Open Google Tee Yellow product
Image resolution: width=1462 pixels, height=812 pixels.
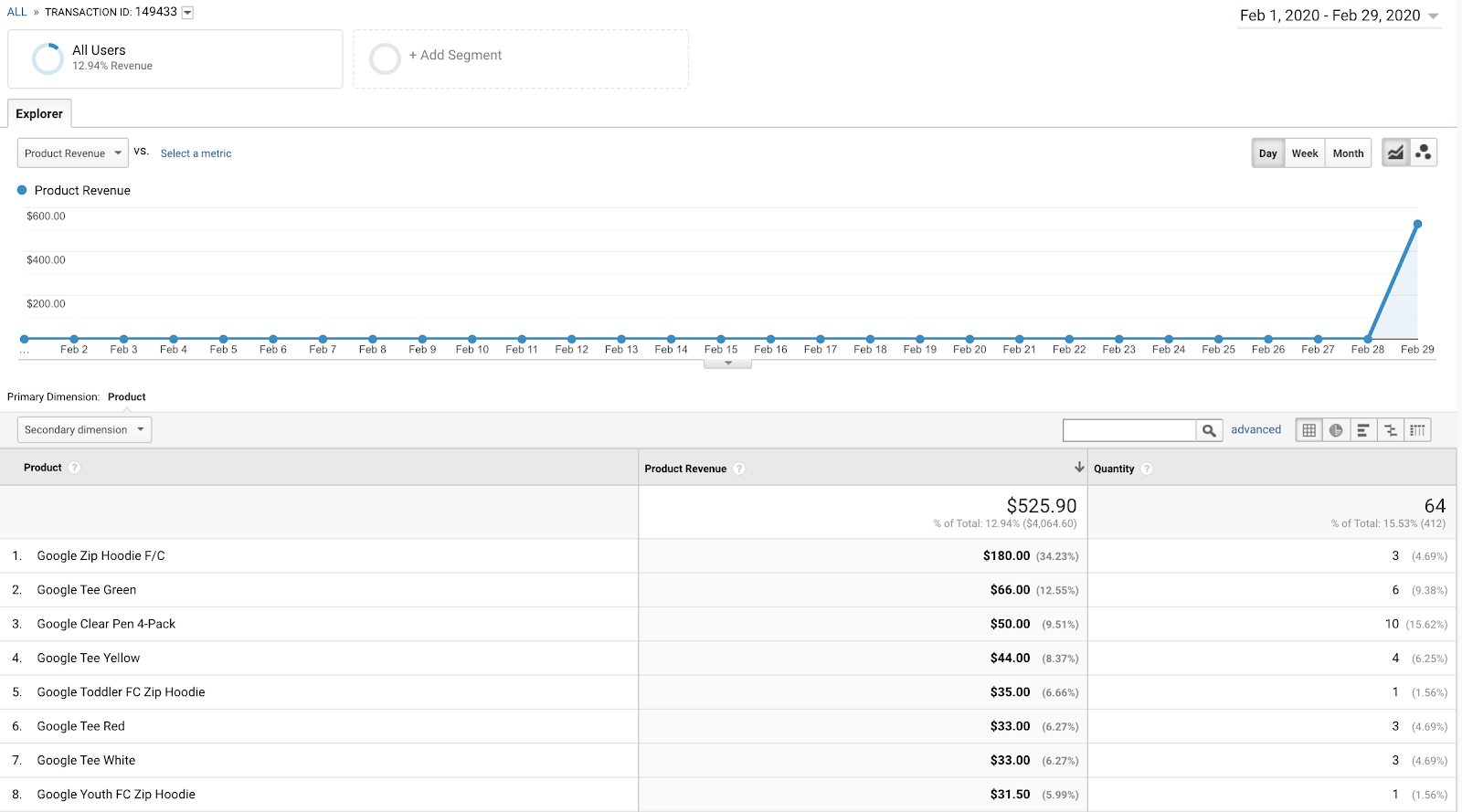click(89, 658)
